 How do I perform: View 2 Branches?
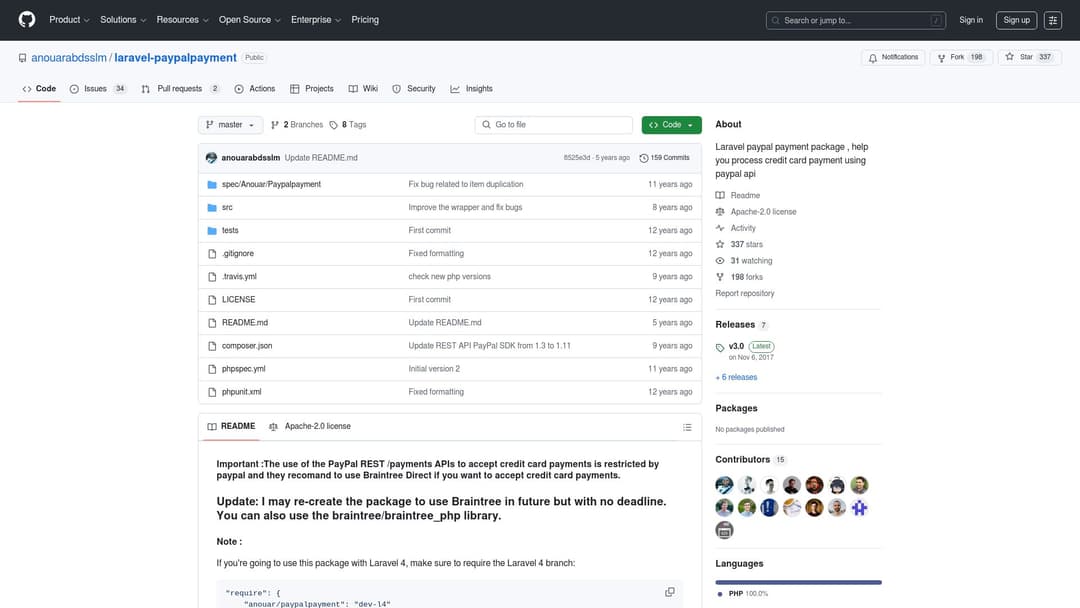(297, 125)
